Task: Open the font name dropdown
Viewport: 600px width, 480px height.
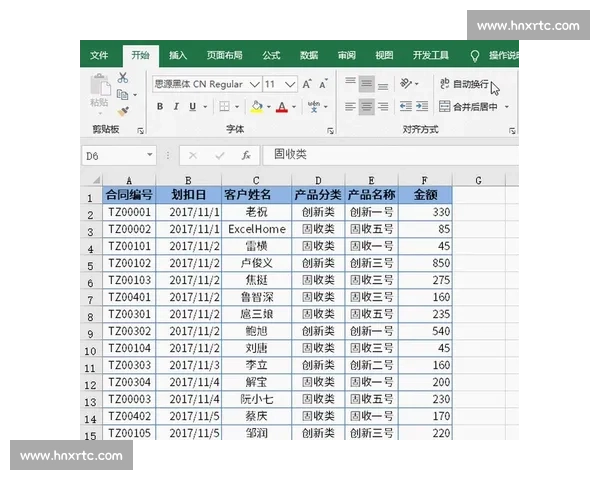Action: [x=254, y=84]
